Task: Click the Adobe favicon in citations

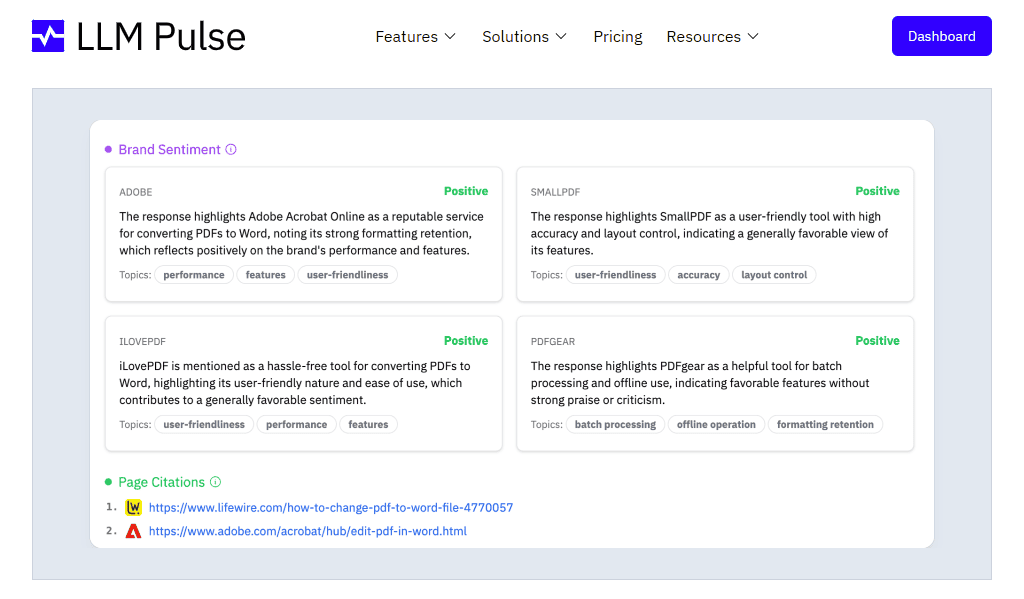Action: point(134,532)
